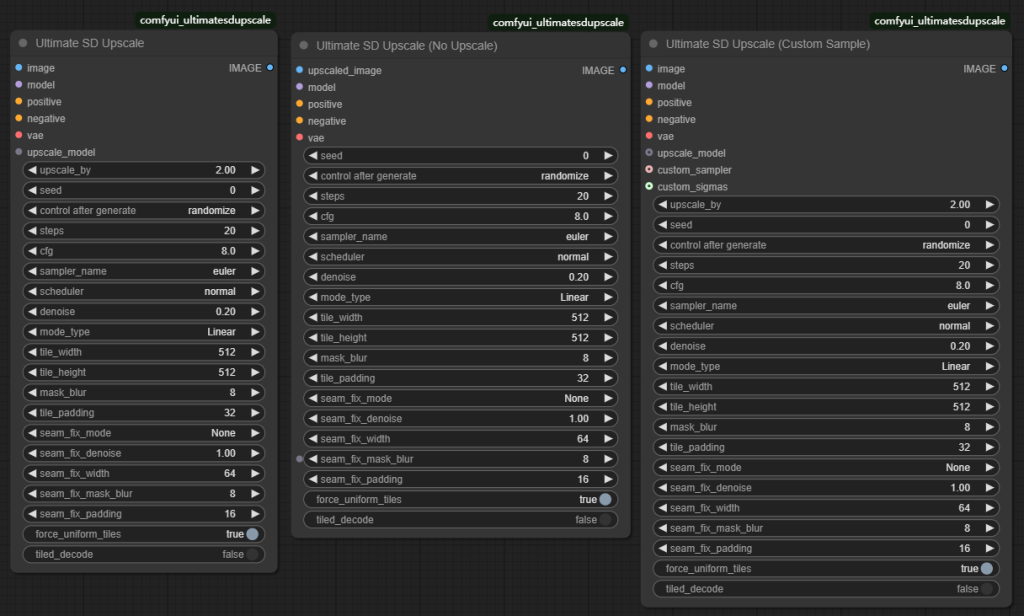The width and height of the screenshot is (1024, 616).
Task: Collapse the No Upscale node via its title dot
Action: click(x=304, y=46)
